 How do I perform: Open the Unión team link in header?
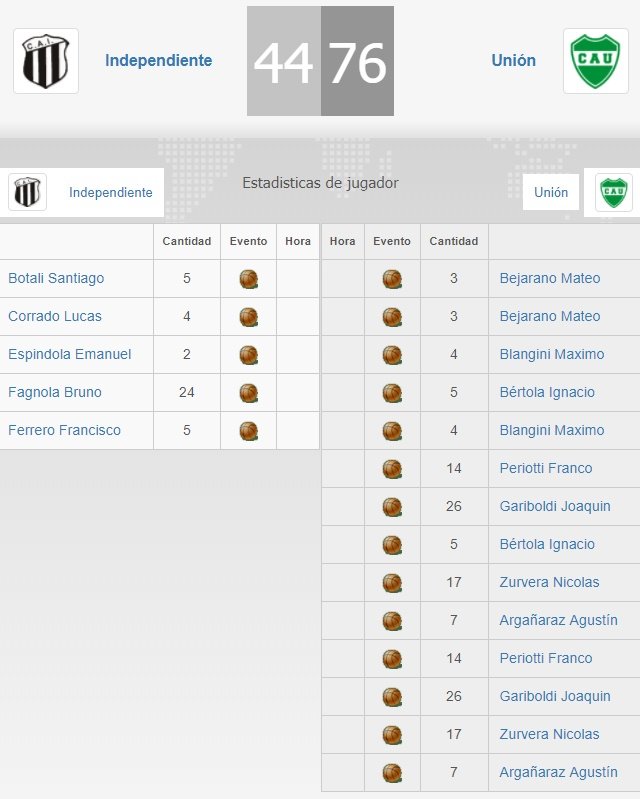pos(513,61)
